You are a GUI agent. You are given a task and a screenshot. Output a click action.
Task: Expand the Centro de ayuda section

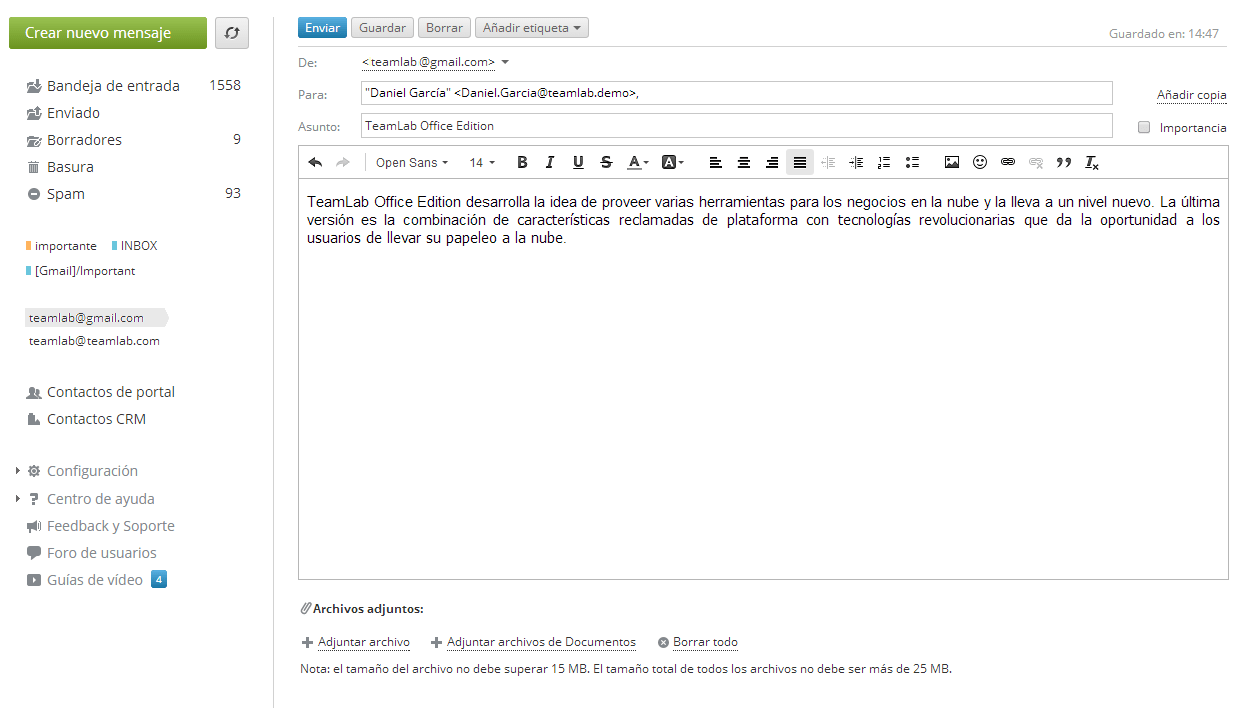click(18, 499)
